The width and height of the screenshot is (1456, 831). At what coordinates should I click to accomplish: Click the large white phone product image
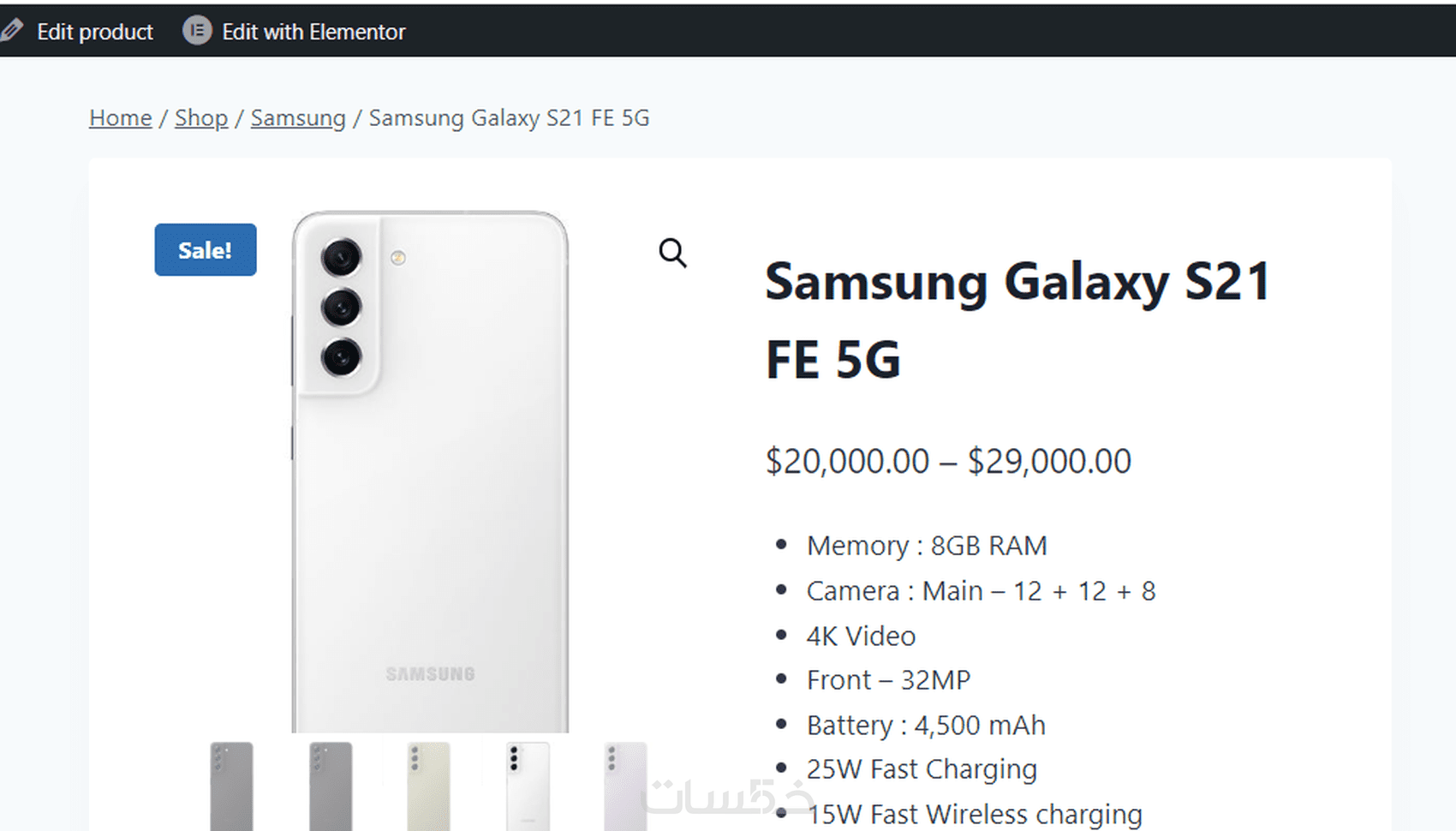click(x=430, y=471)
